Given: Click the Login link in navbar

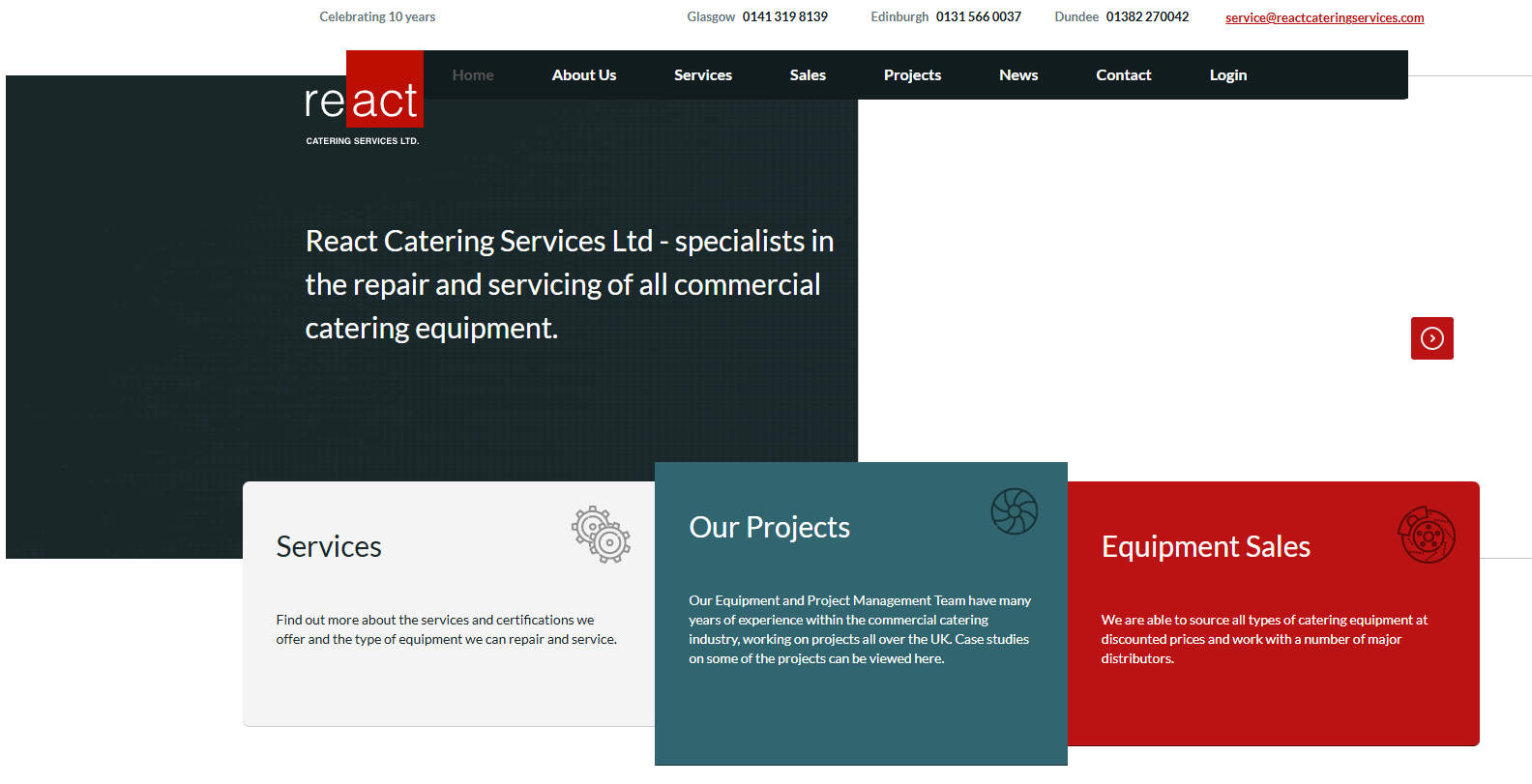Looking at the screenshot, I should 1227,75.
